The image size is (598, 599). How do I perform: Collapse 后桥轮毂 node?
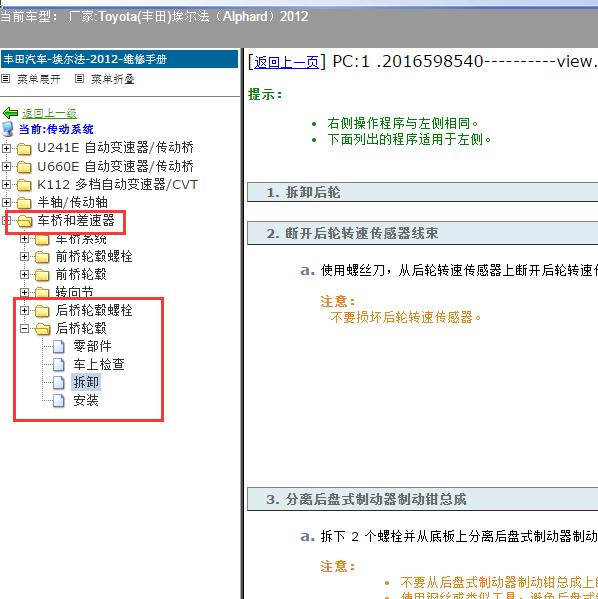24,329
